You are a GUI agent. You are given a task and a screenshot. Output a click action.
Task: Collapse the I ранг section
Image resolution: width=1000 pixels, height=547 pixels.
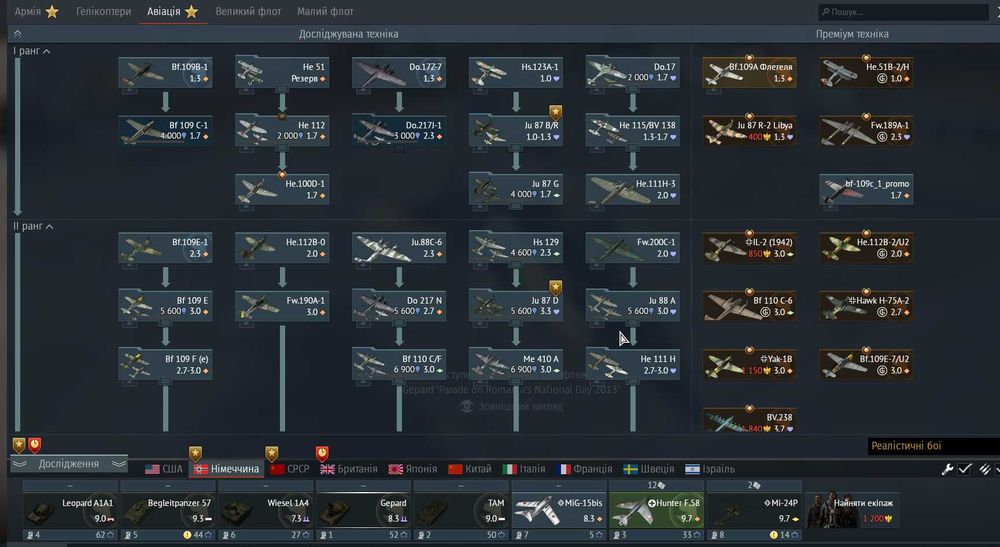tap(32, 51)
